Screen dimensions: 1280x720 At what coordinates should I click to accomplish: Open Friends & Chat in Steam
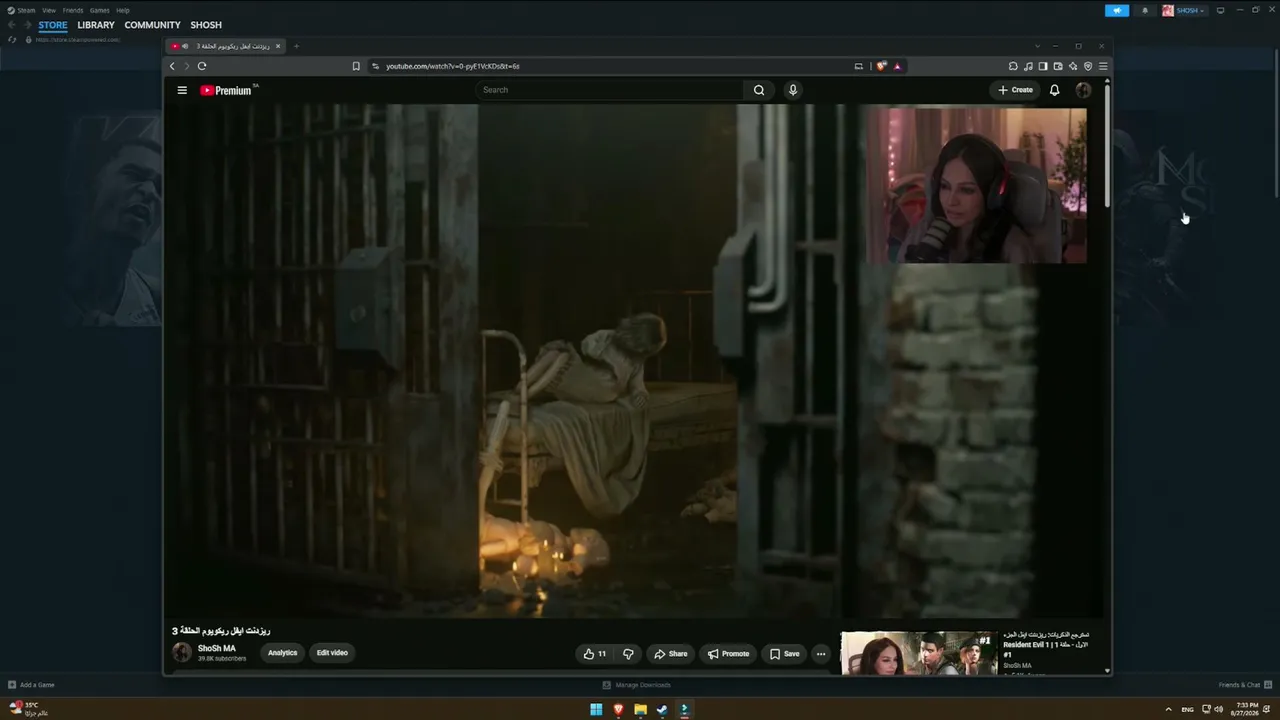click(x=1244, y=685)
